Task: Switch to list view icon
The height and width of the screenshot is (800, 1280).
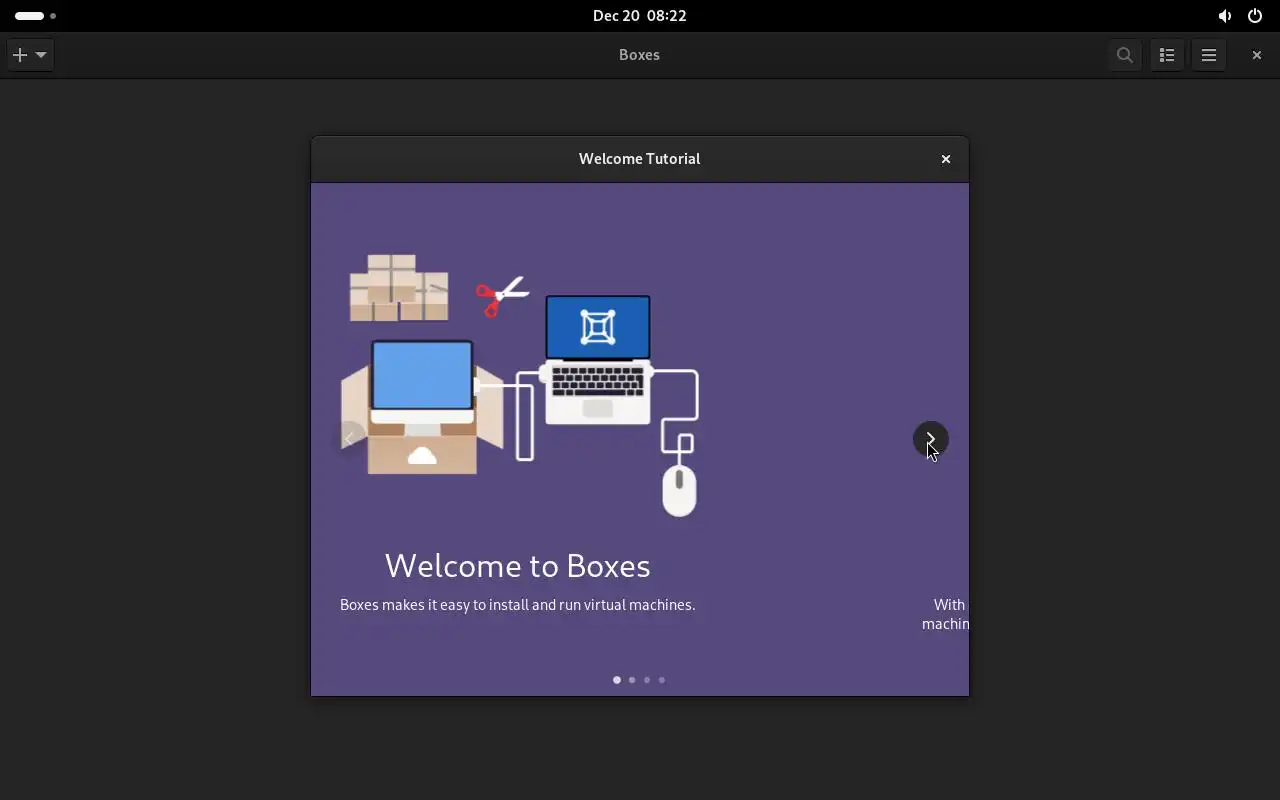Action: point(1167,55)
